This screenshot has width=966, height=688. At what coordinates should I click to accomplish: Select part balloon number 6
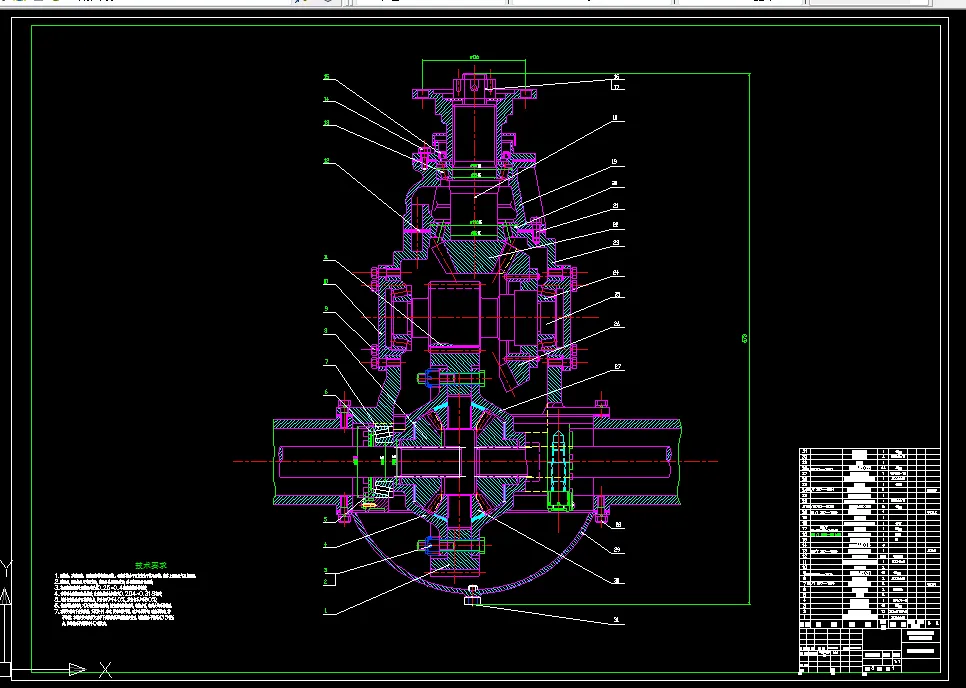[x=326, y=392]
